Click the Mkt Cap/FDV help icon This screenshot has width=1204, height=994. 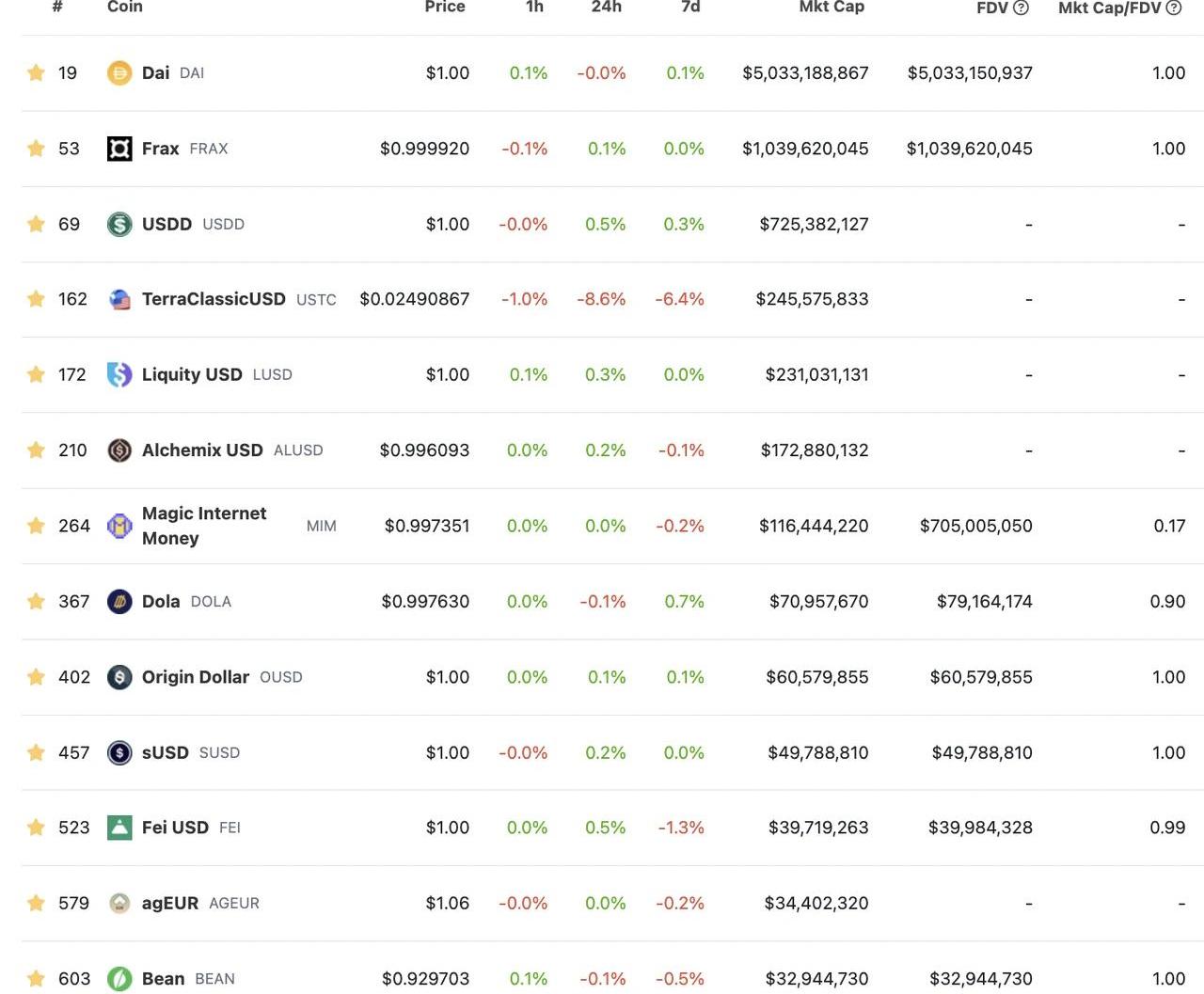1174,8
